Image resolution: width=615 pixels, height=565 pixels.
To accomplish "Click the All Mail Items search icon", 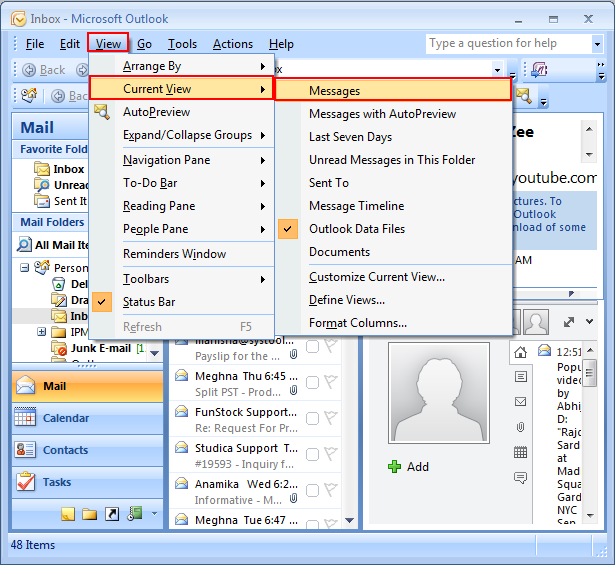I will pyautogui.click(x=24, y=245).
